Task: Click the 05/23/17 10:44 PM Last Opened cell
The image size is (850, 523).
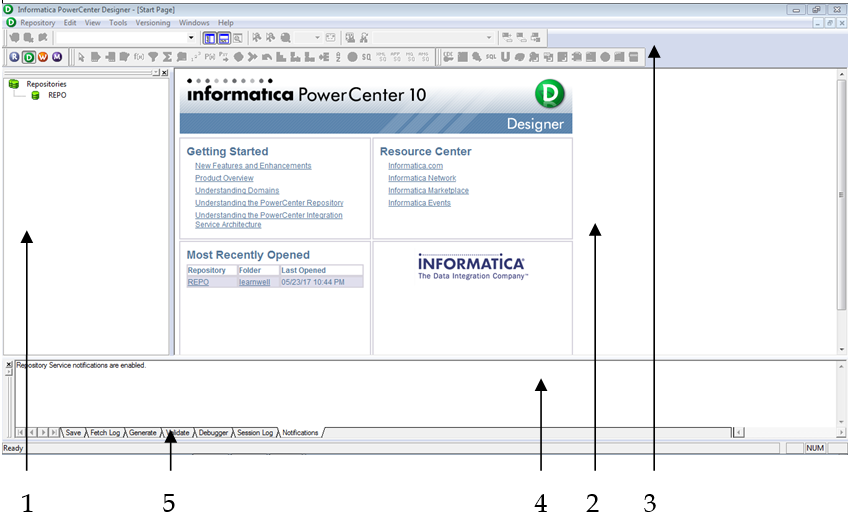Action: [321, 282]
